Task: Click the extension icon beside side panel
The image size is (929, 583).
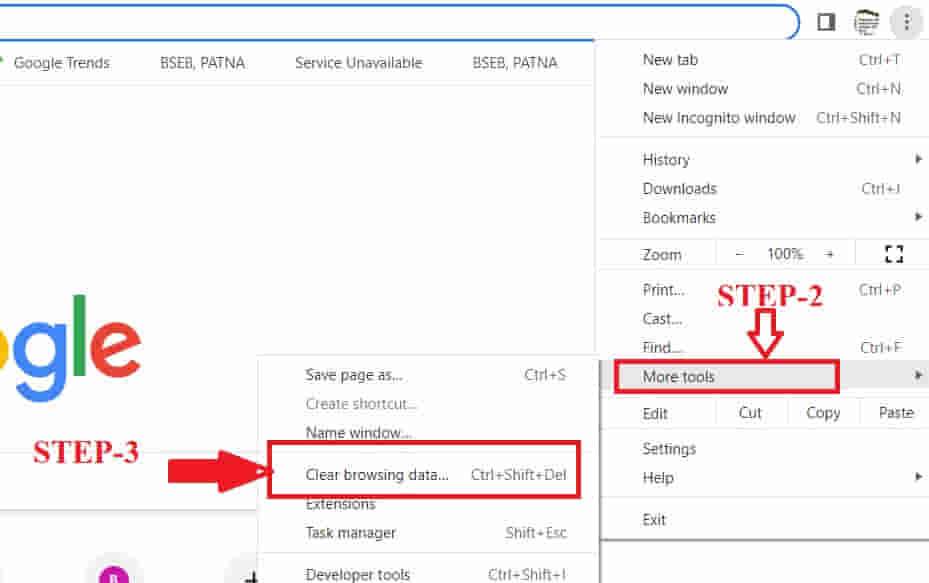Action: pos(866,23)
